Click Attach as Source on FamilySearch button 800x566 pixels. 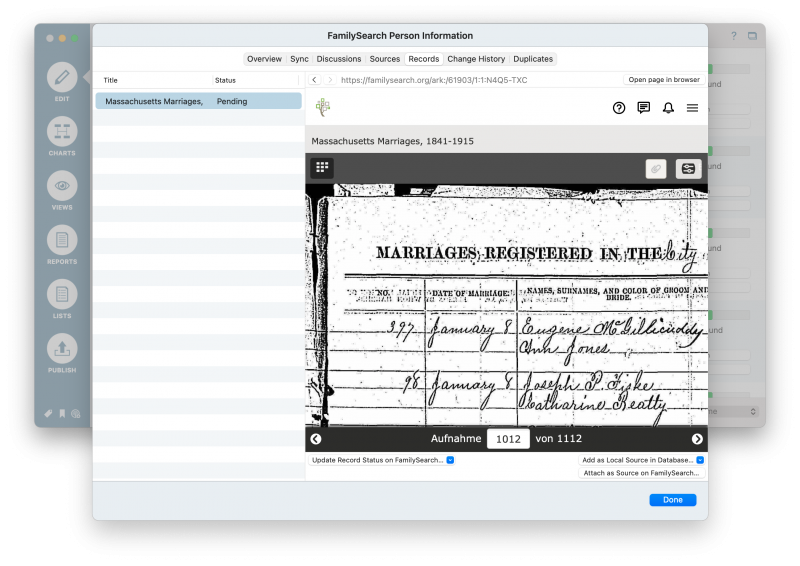[642, 473]
